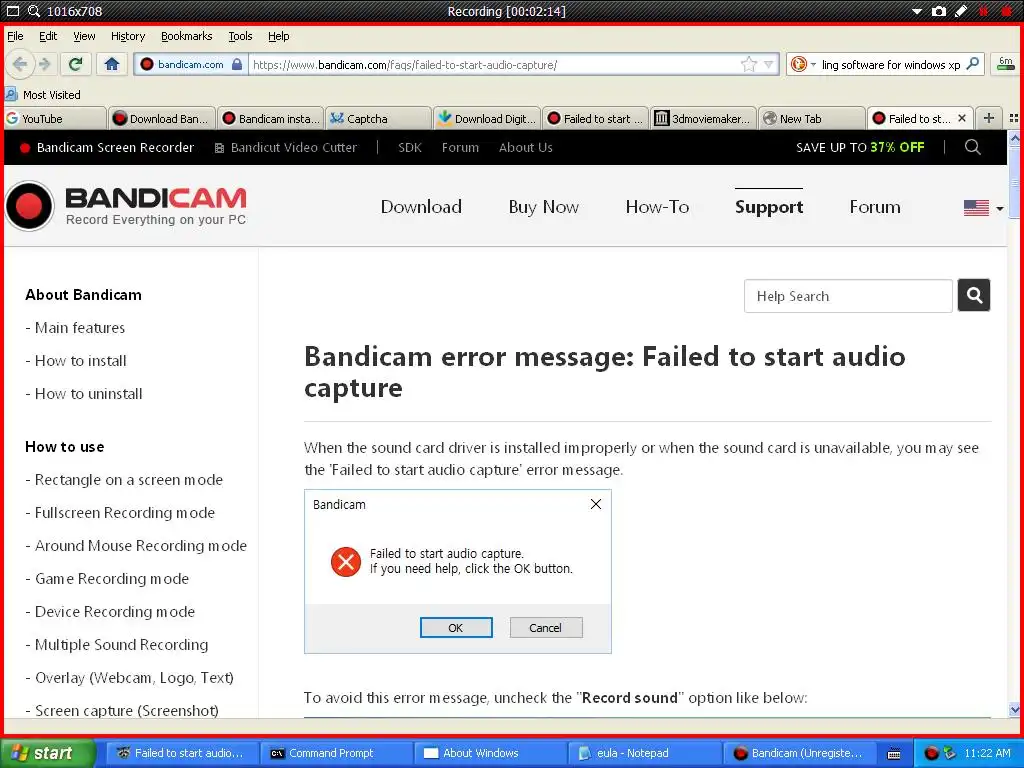The image size is (1024, 768).
Task: Click the page vertical scrollbar down arrow
Action: (x=1014, y=709)
